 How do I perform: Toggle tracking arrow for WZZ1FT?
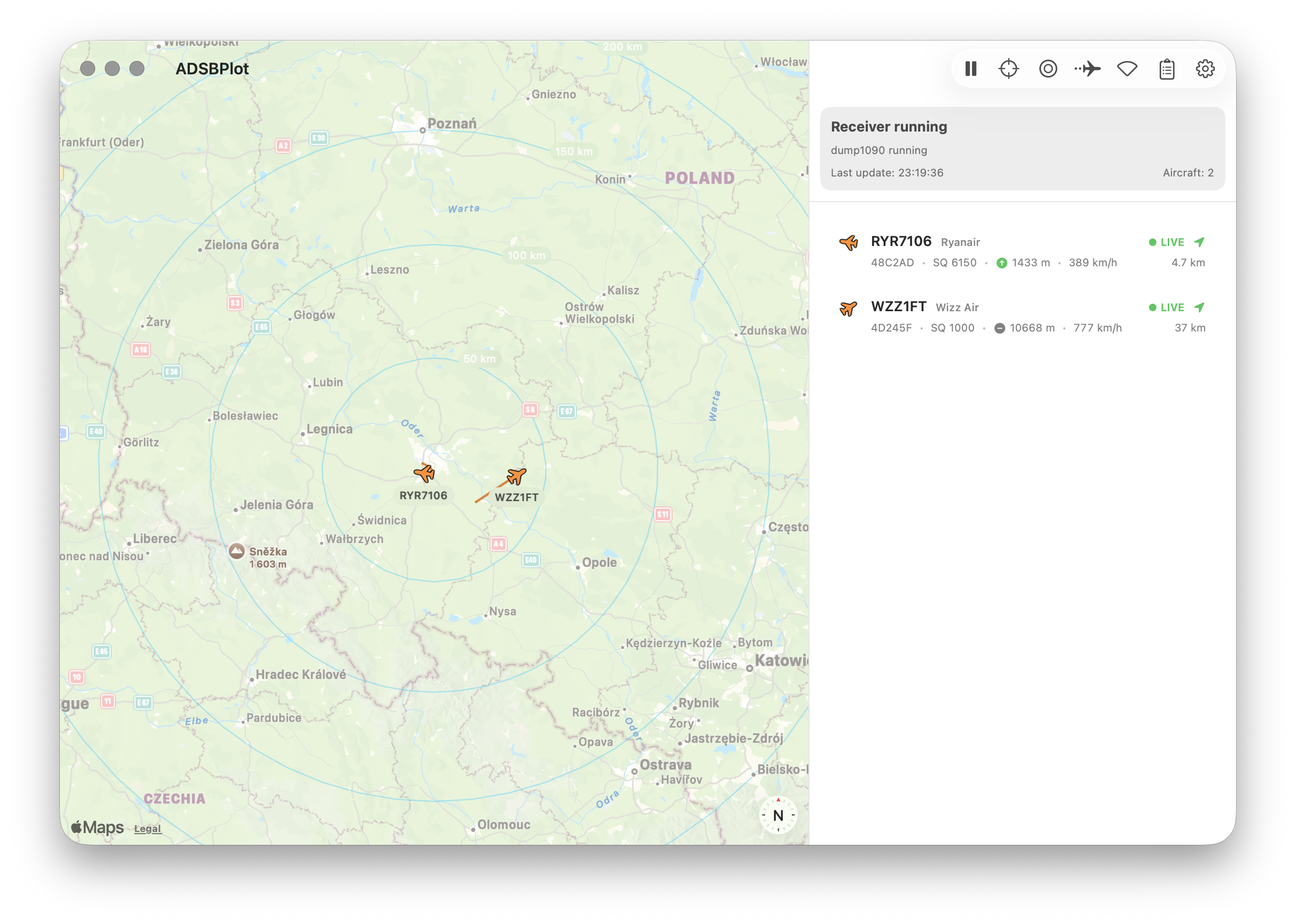tap(1199, 307)
